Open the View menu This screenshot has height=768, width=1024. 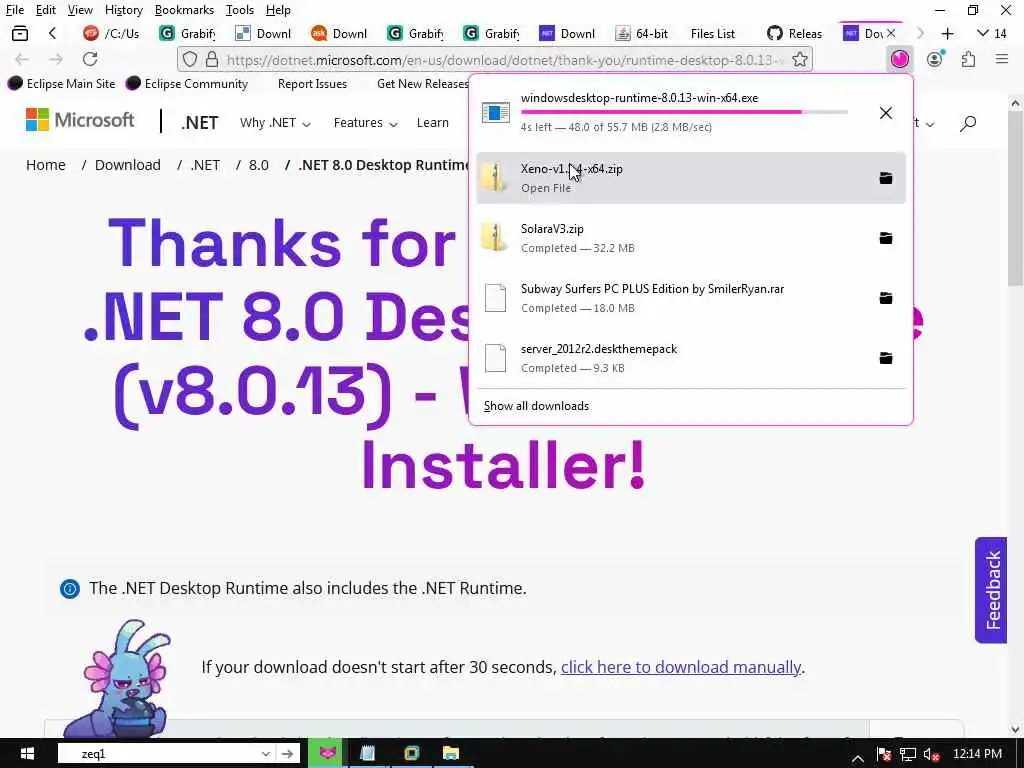(x=80, y=10)
